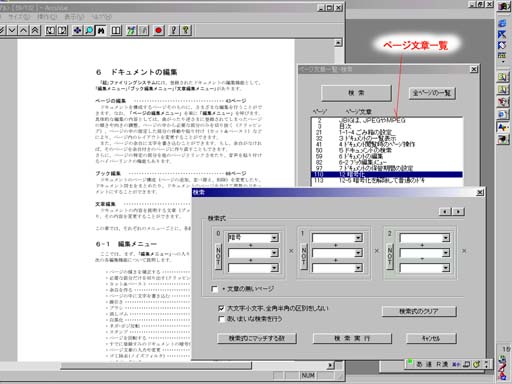Close the page text list window

474,69
